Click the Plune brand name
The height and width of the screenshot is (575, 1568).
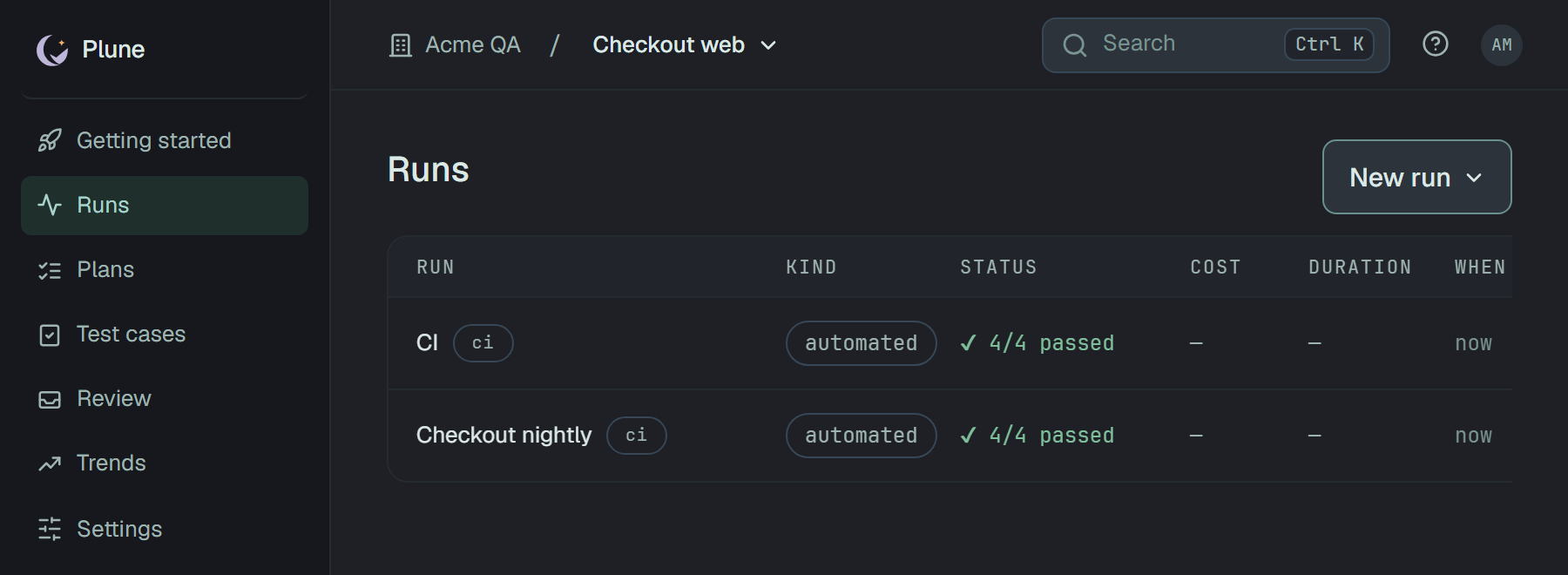tap(113, 50)
